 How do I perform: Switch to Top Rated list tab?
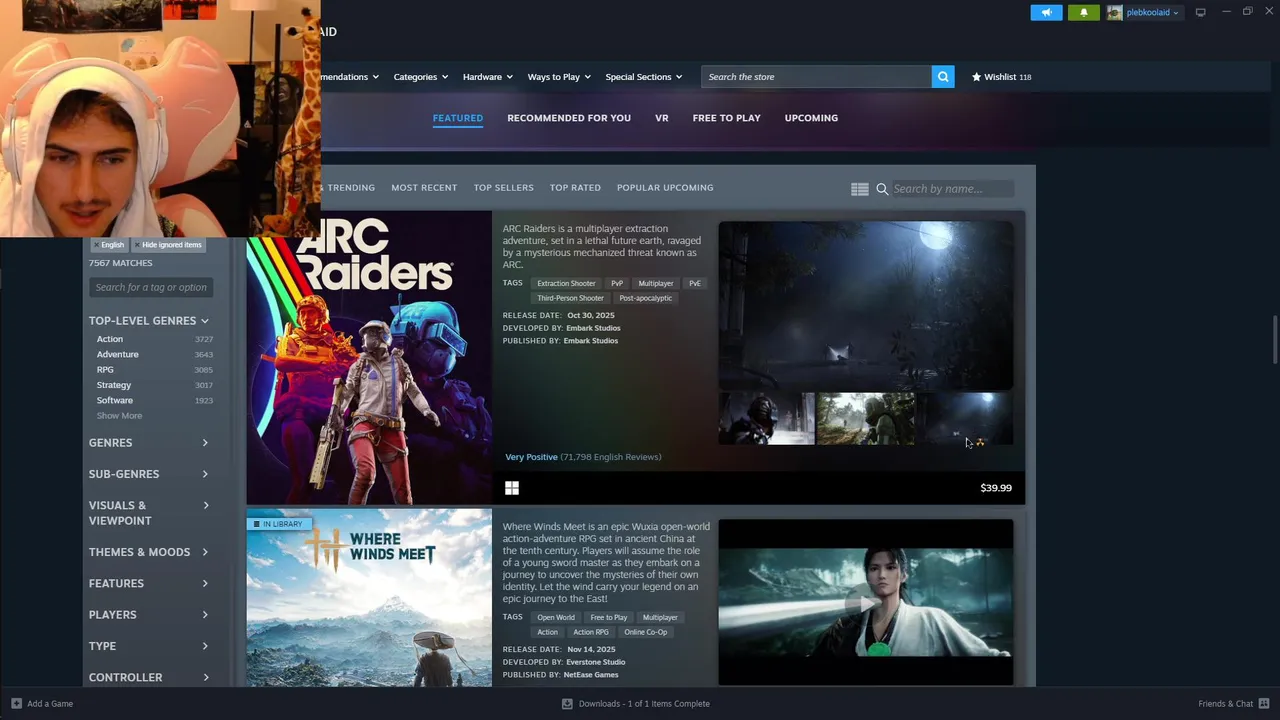(x=575, y=188)
